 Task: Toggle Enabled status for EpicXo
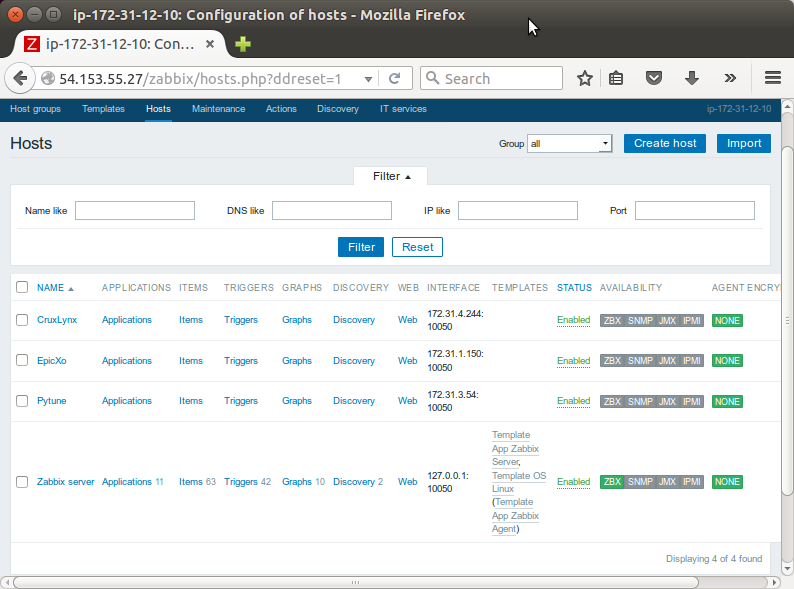(x=573, y=361)
